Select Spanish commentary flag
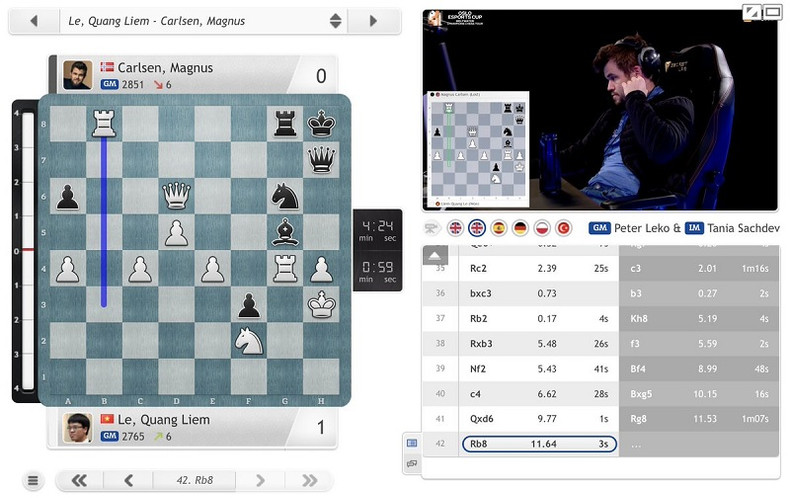 [x=498, y=229]
